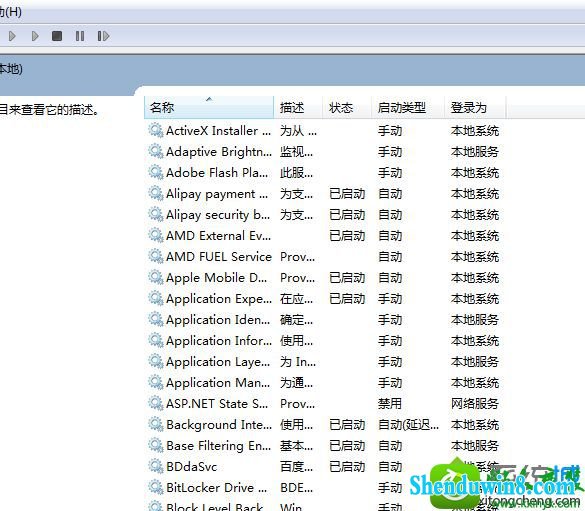This screenshot has width=585, height=511.
Task: Click the Restart Service toolbar icon
Action: [103, 36]
